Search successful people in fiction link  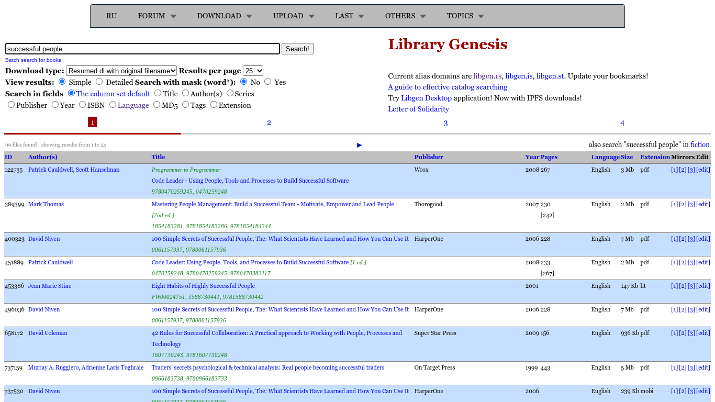(x=699, y=144)
